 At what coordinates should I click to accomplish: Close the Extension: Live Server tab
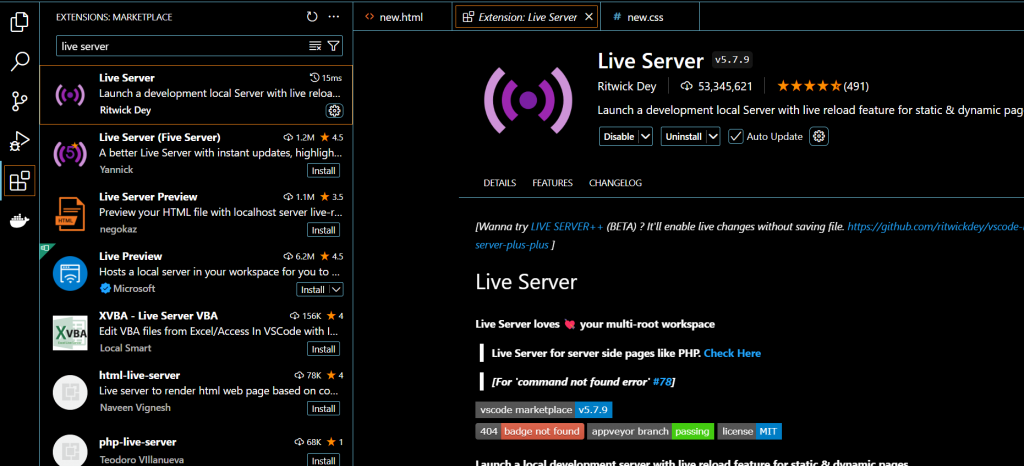click(x=588, y=17)
